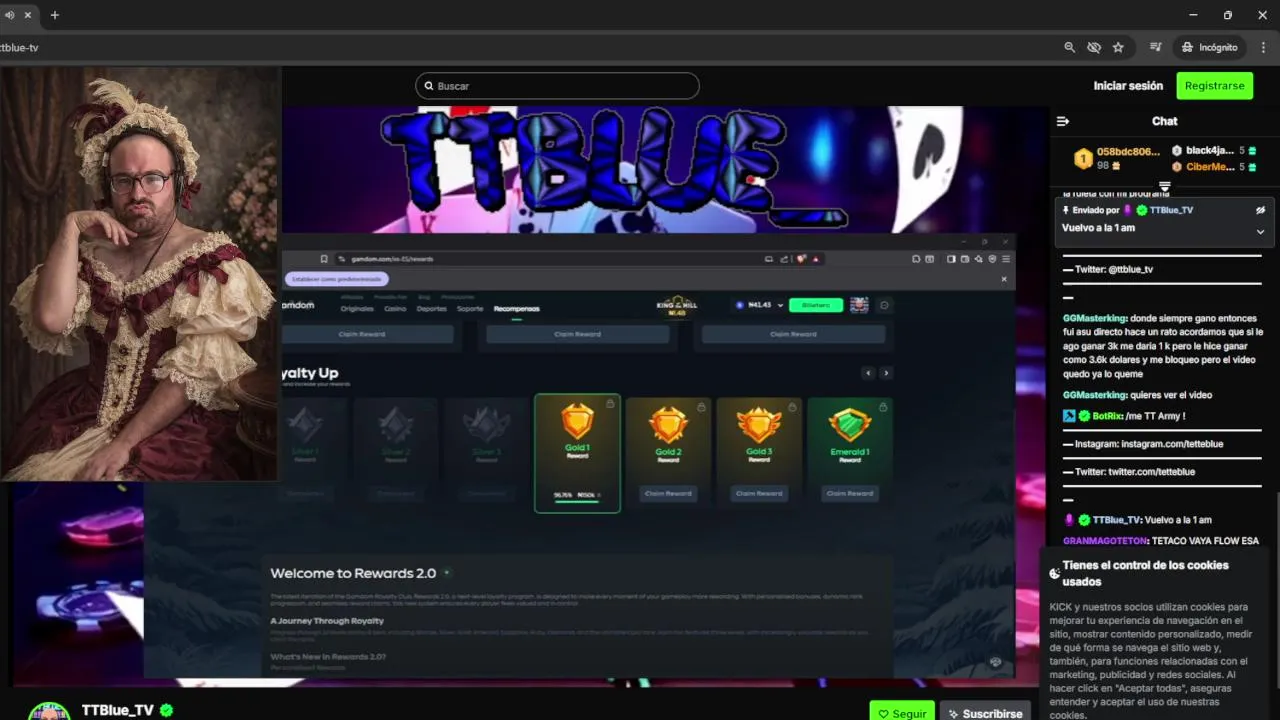This screenshot has height=720, width=1280.
Task: Click the Twitter: twitter.com/tetteblue message
Action: pos(1129,472)
